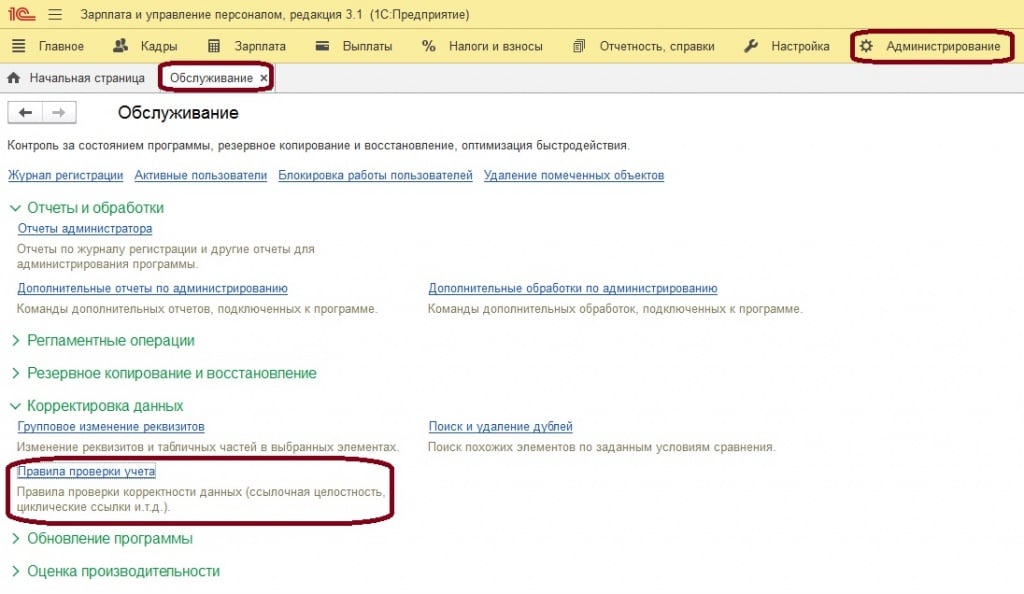Open the hamburger main menu icon

pyautogui.click(x=54, y=15)
